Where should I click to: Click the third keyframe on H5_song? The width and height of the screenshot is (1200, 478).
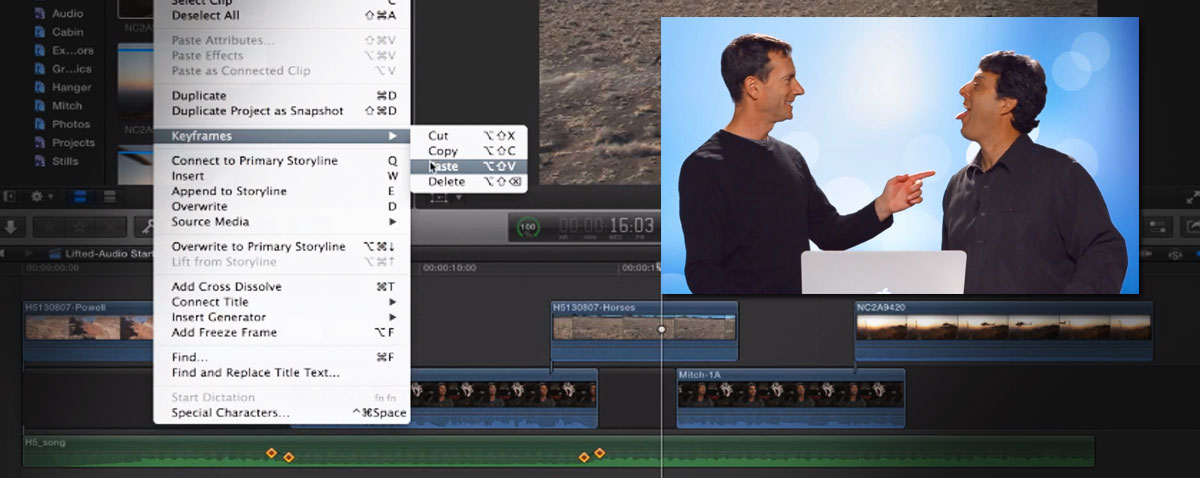[584, 457]
